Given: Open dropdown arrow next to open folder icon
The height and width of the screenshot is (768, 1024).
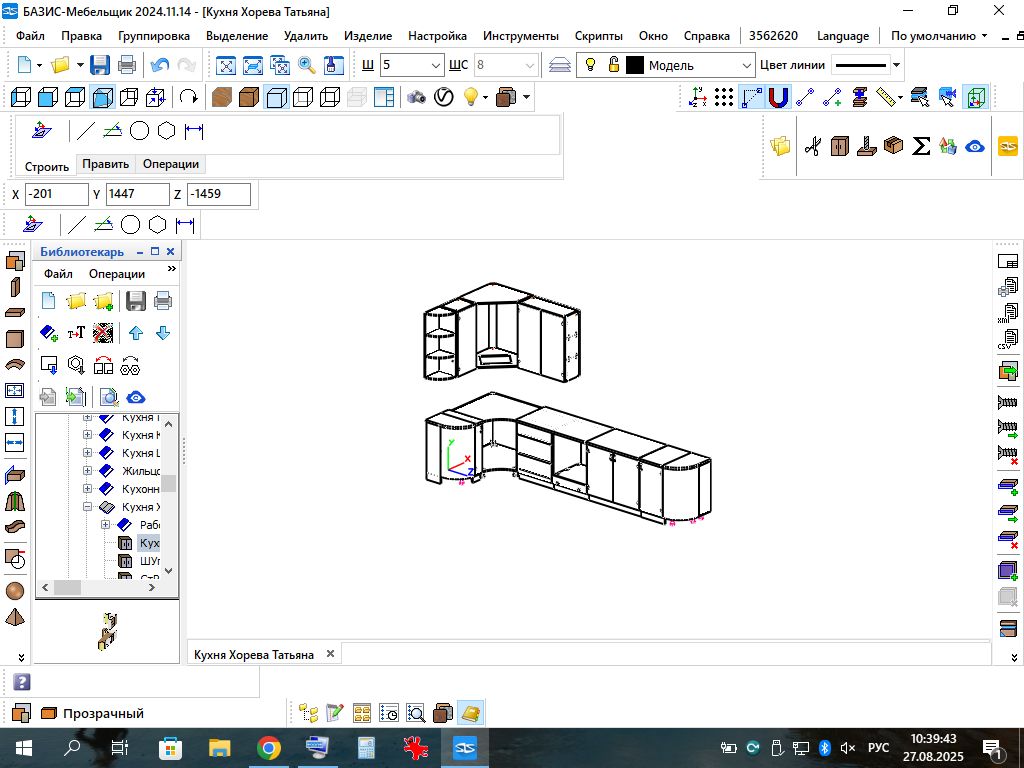Looking at the screenshot, I should [x=80, y=65].
